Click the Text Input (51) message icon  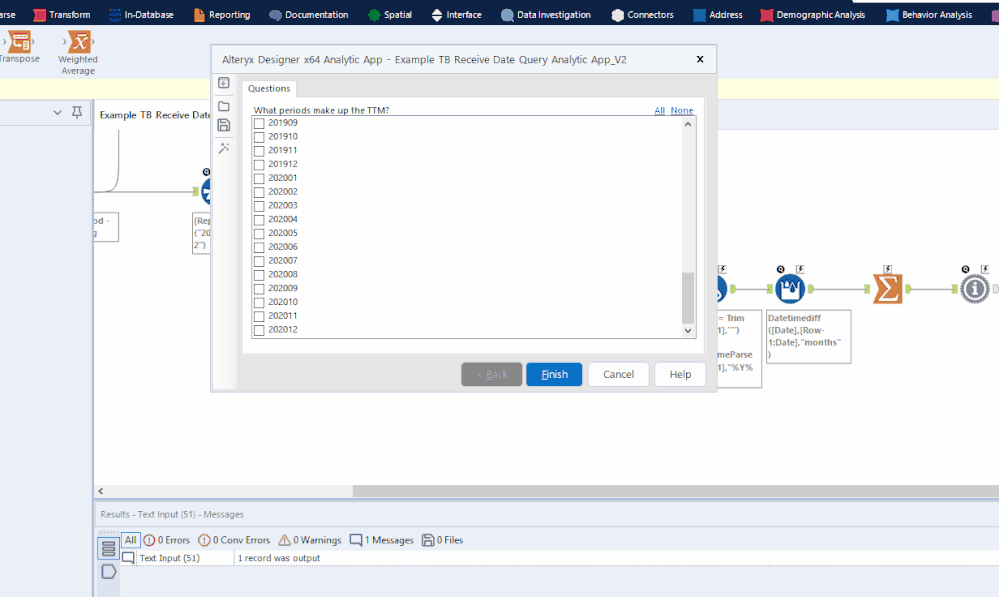coord(128,558)
